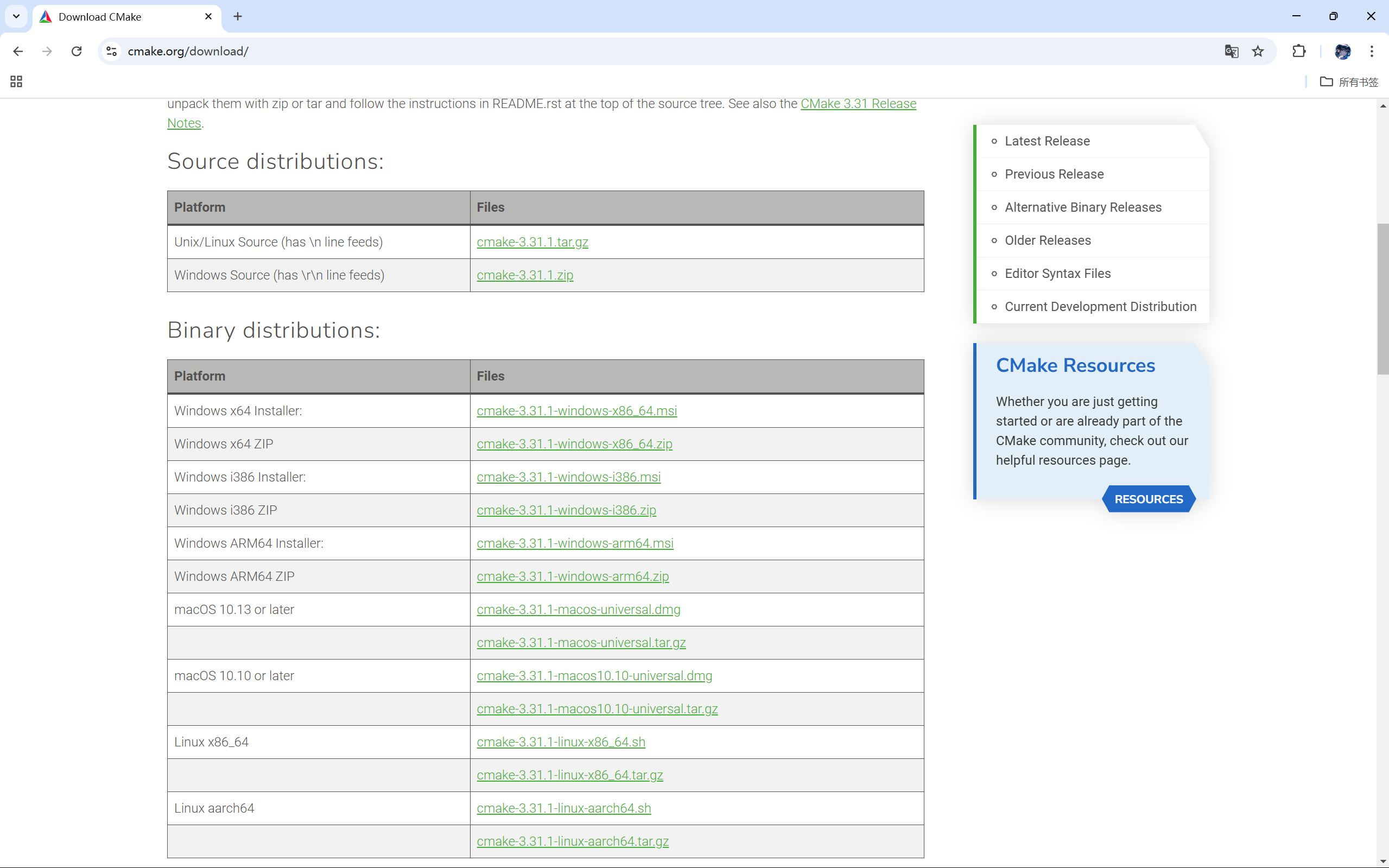1389x868 pixels.
Task: Jump to Latest Release section
Action: click(x=1047, y=141)
